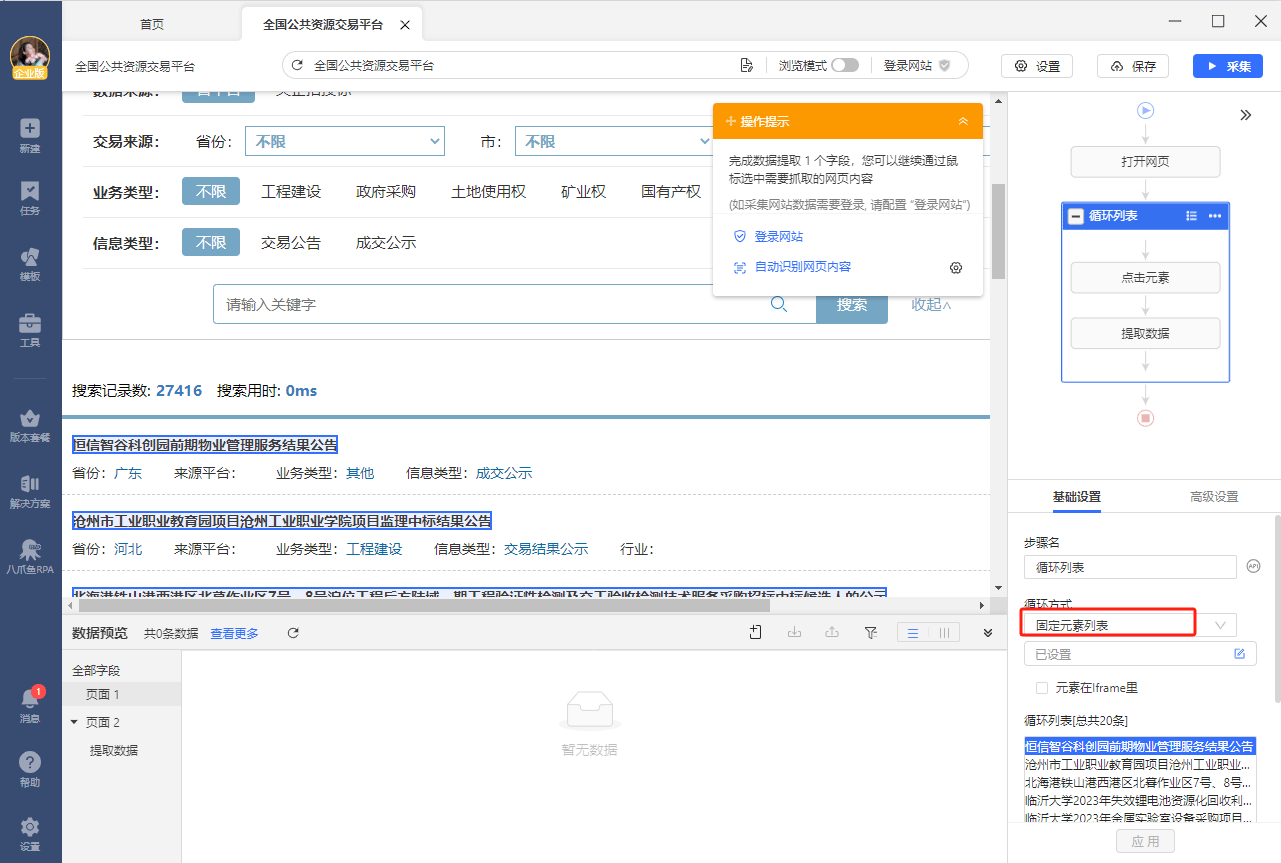
Task: Click the 采集 button
Action: (x=1228, y=66)
